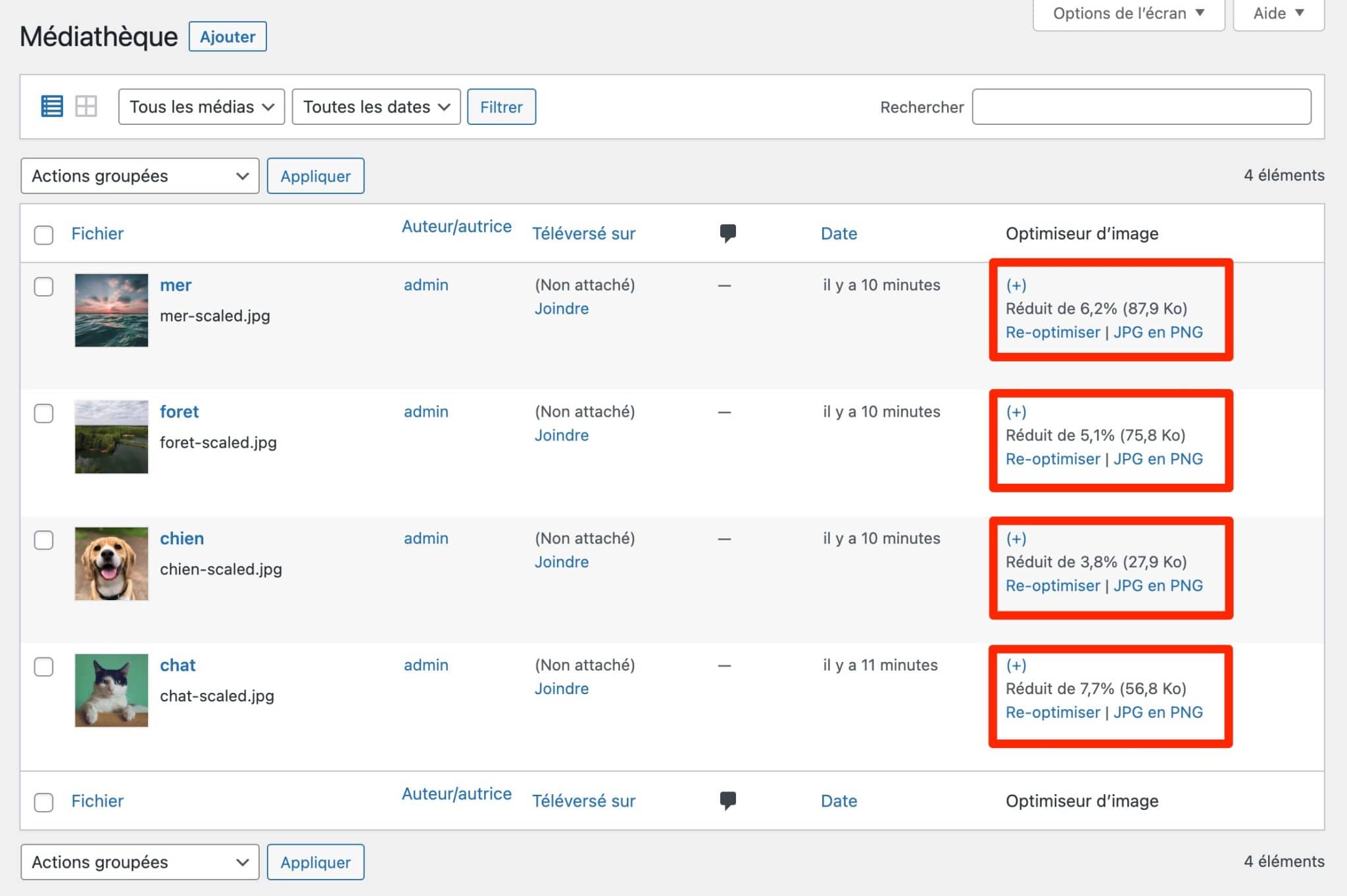Switch to list view icon

[x=52, y=106]
